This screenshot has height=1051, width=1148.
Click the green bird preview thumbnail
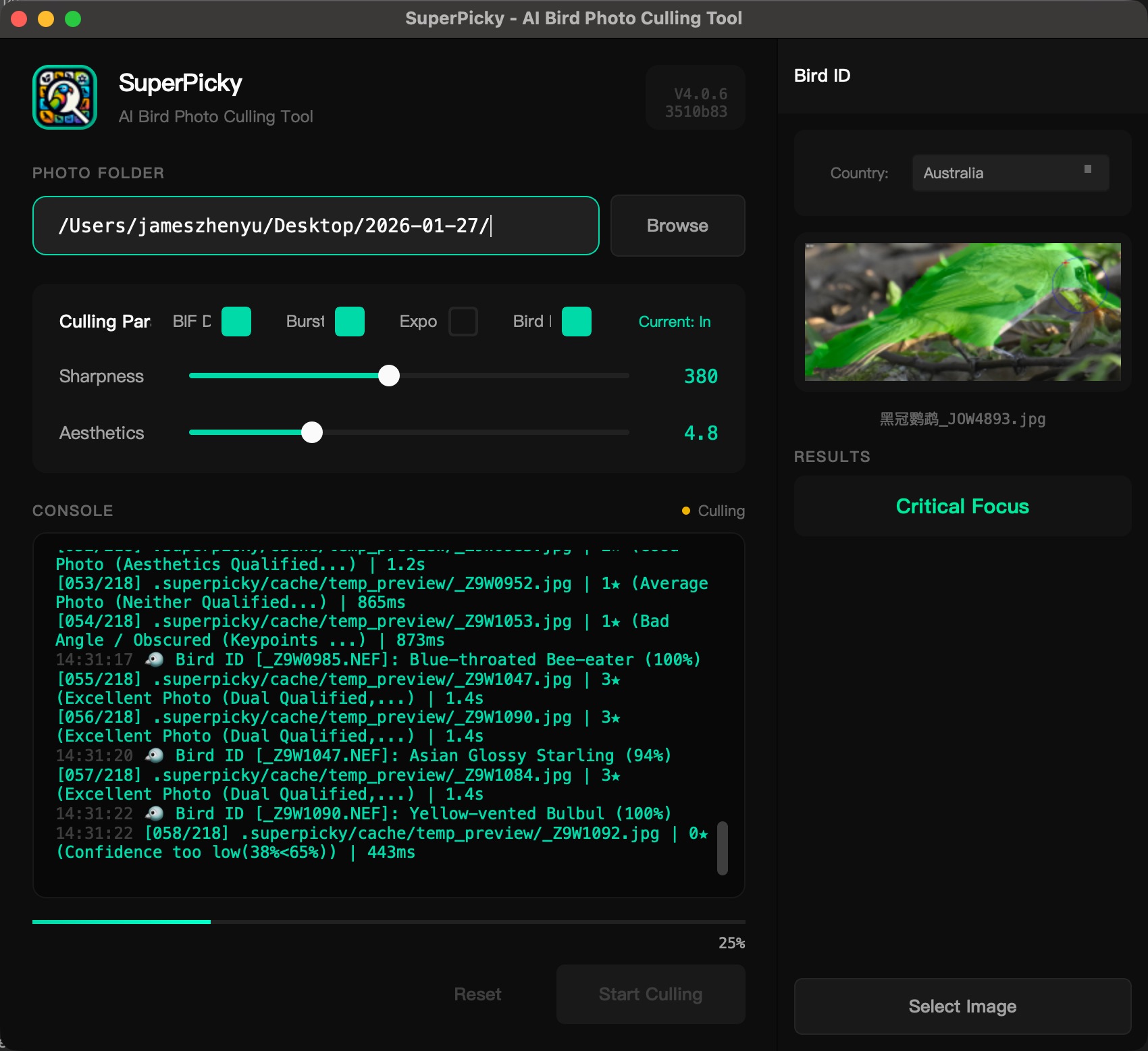pyautogui.click(x=962, y=312)
